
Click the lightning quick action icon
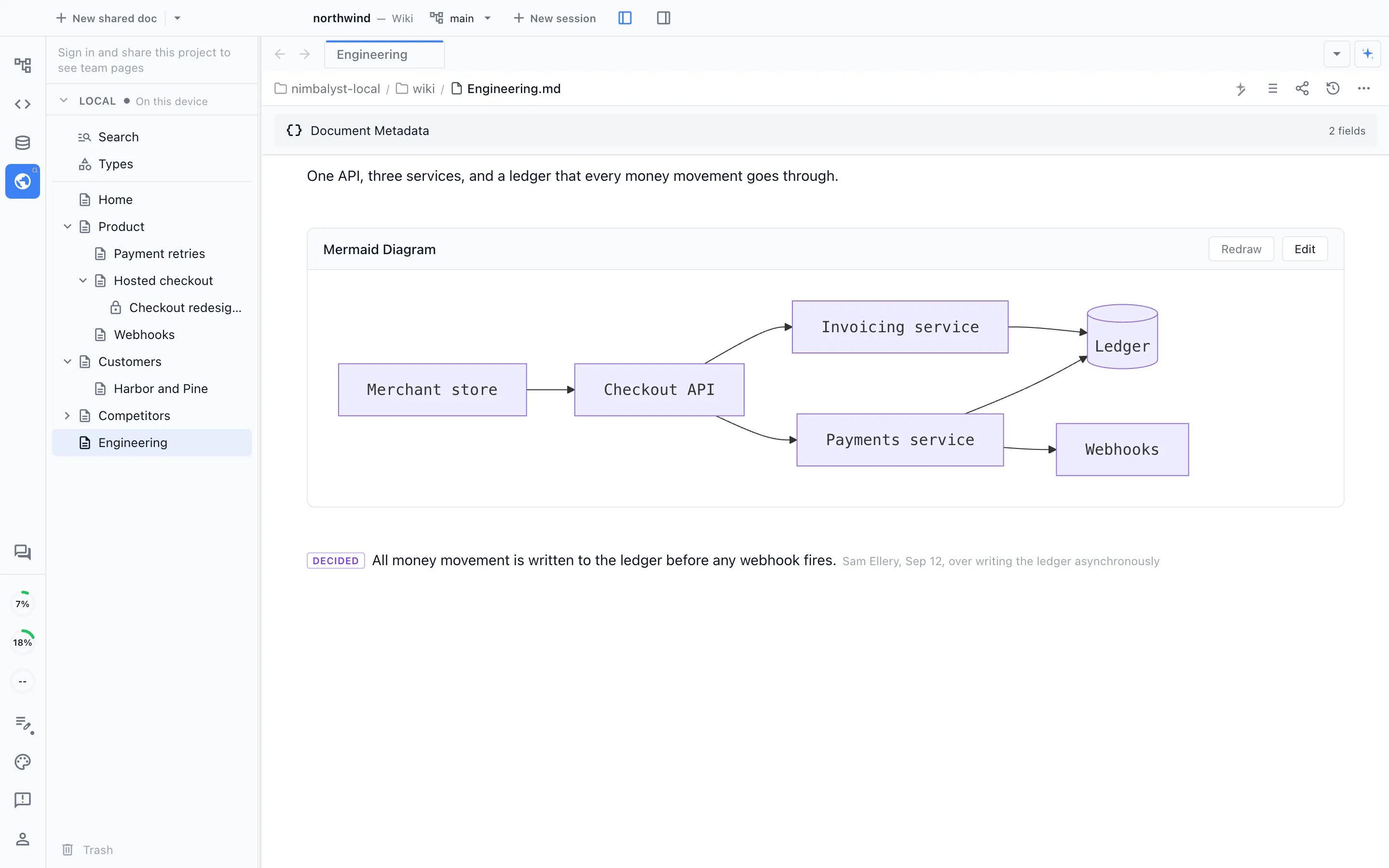tap(1241, 88)
